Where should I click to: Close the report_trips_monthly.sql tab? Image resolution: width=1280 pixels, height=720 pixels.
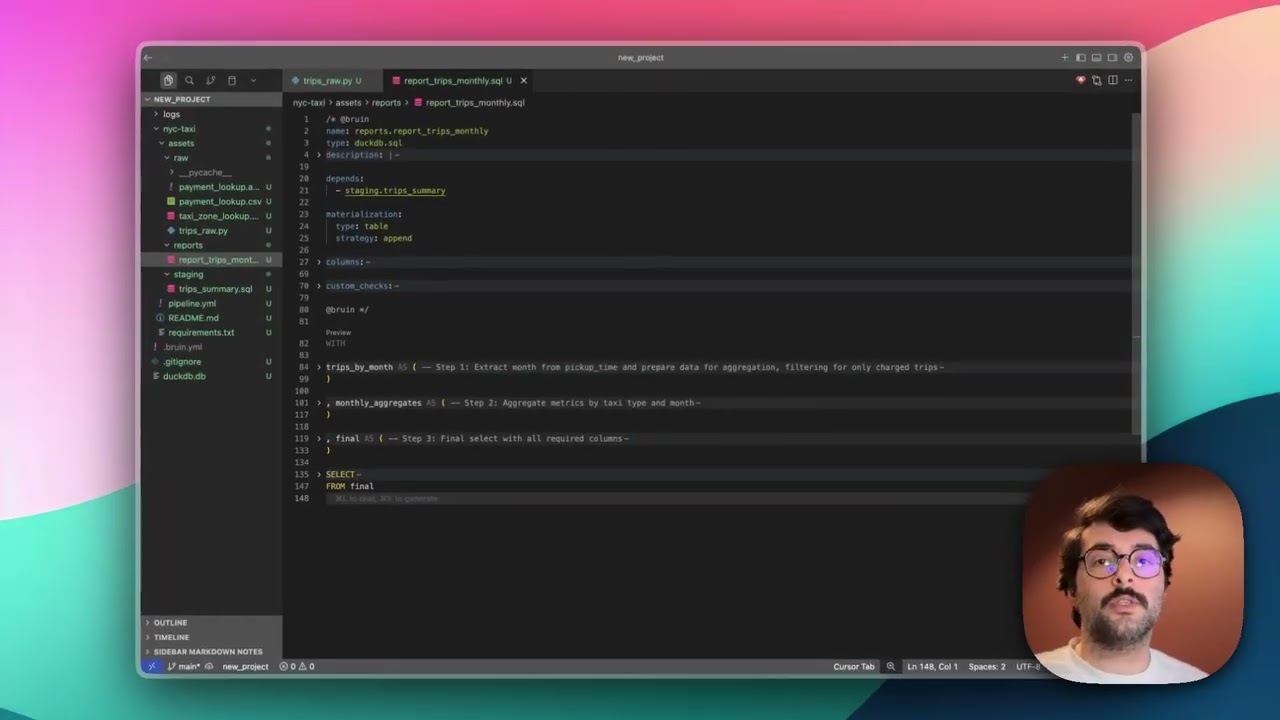pyautogui.click(x=523, y=80)
